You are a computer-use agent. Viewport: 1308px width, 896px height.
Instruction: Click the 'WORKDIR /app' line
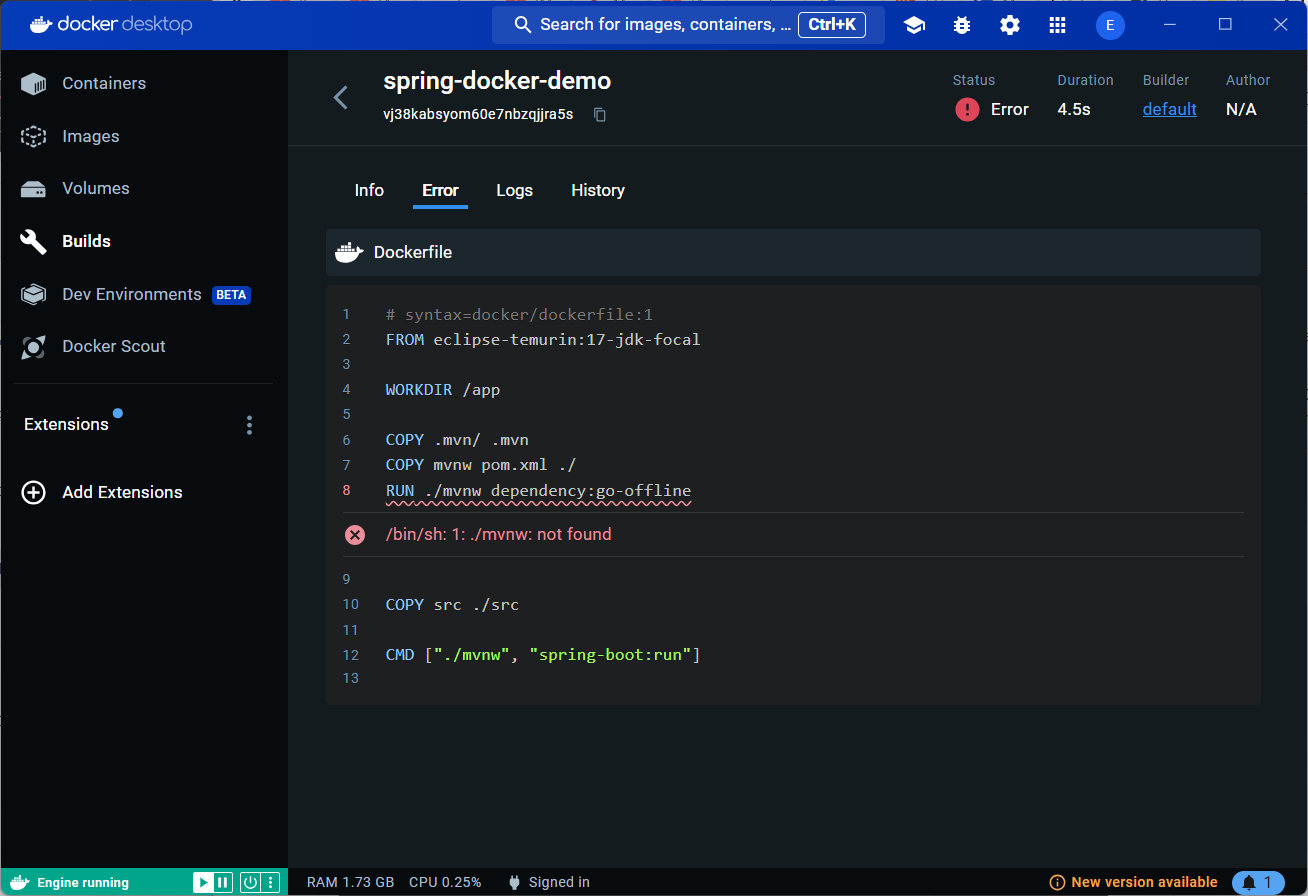[x=443, y=390]
